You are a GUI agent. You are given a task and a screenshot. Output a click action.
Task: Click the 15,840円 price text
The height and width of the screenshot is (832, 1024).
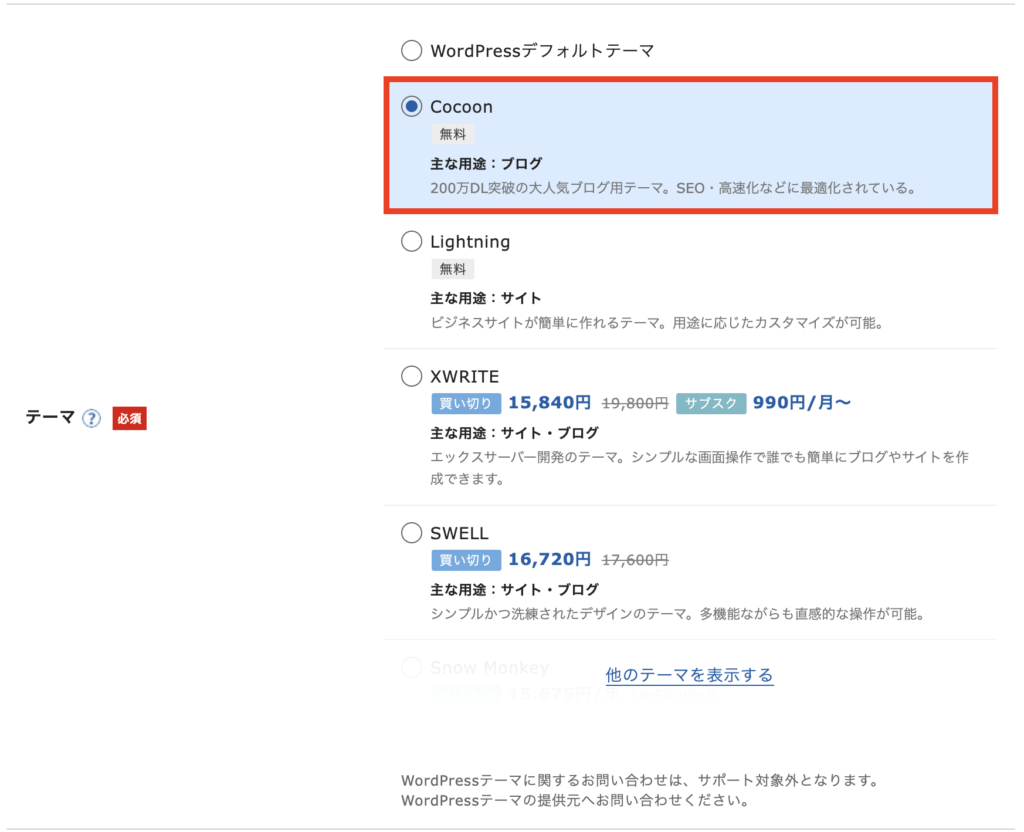pos(549,403)
